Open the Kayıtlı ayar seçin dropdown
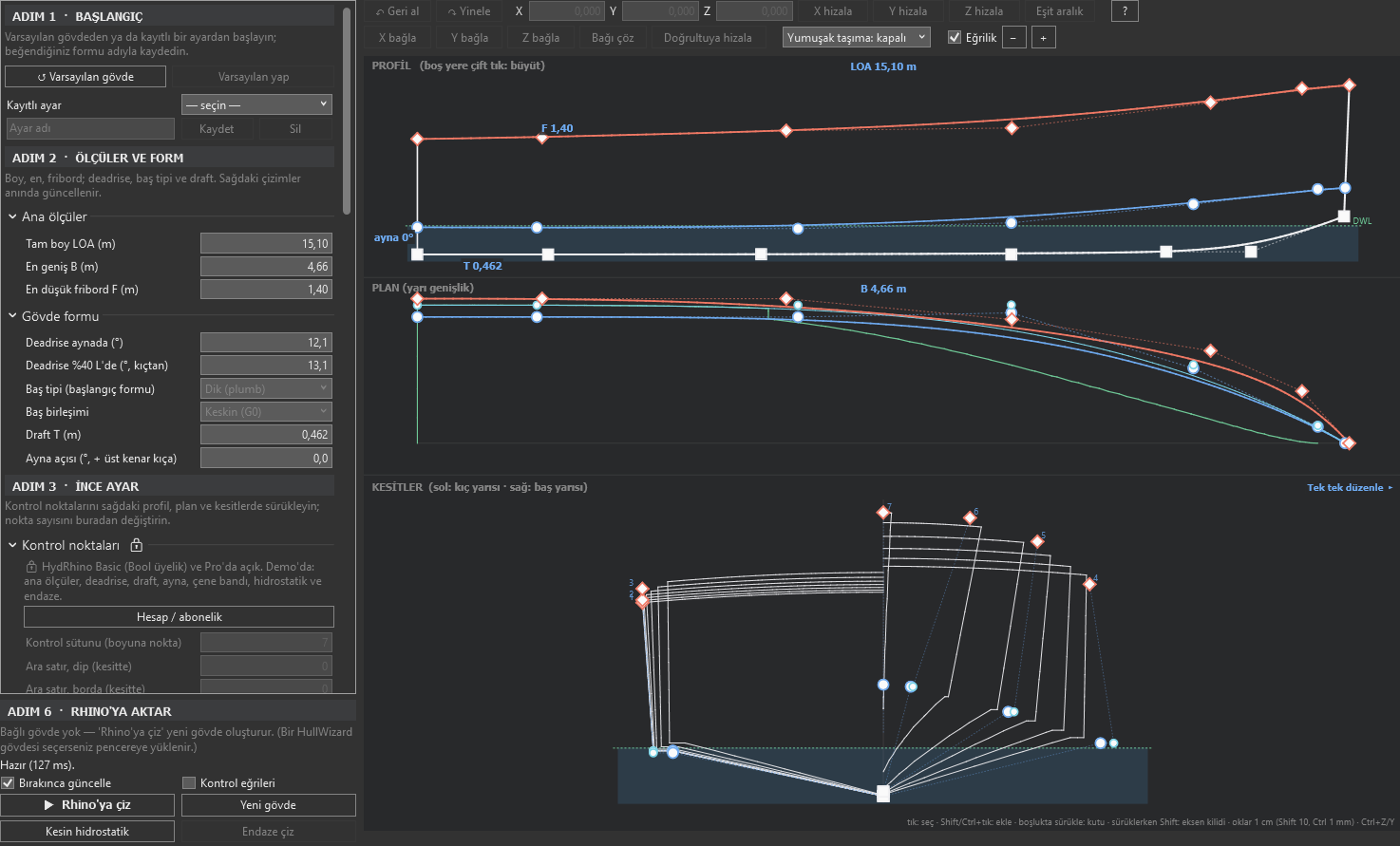The width and height of the screenshot is (1400, 846). [256, 104]
